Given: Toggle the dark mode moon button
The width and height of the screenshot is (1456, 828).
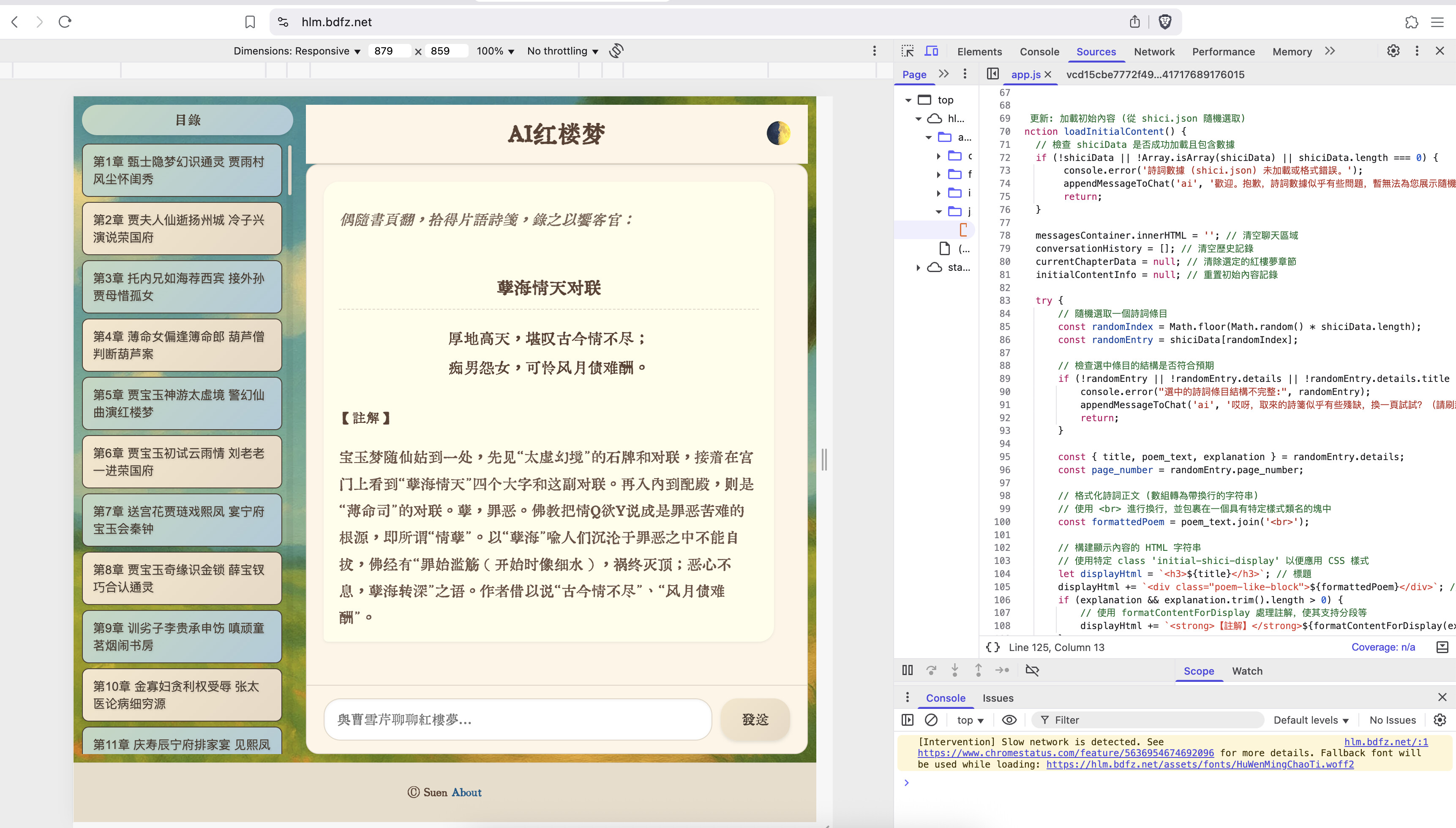Looking at the screenshot, I should click(778, 133).
